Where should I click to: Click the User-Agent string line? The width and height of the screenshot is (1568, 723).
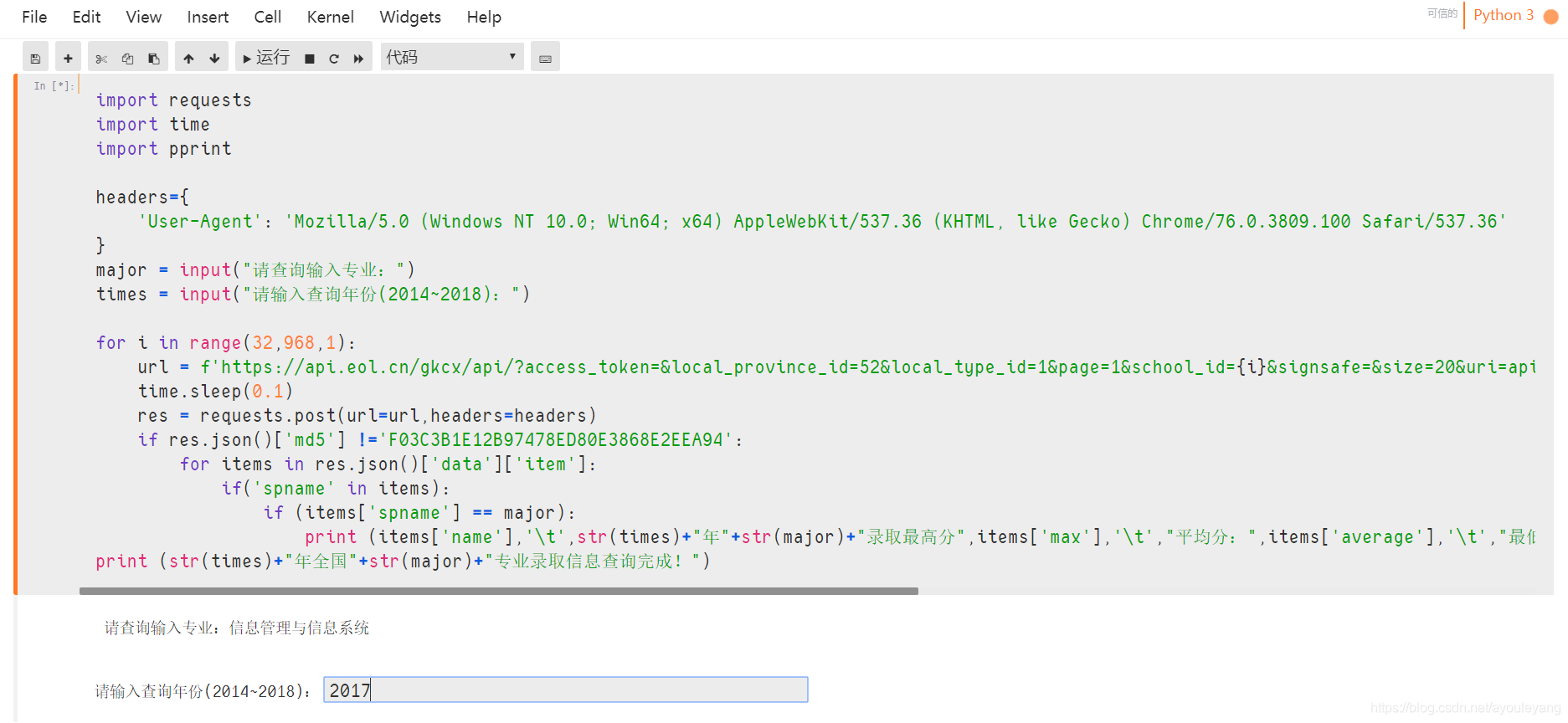tap(822, 222)
